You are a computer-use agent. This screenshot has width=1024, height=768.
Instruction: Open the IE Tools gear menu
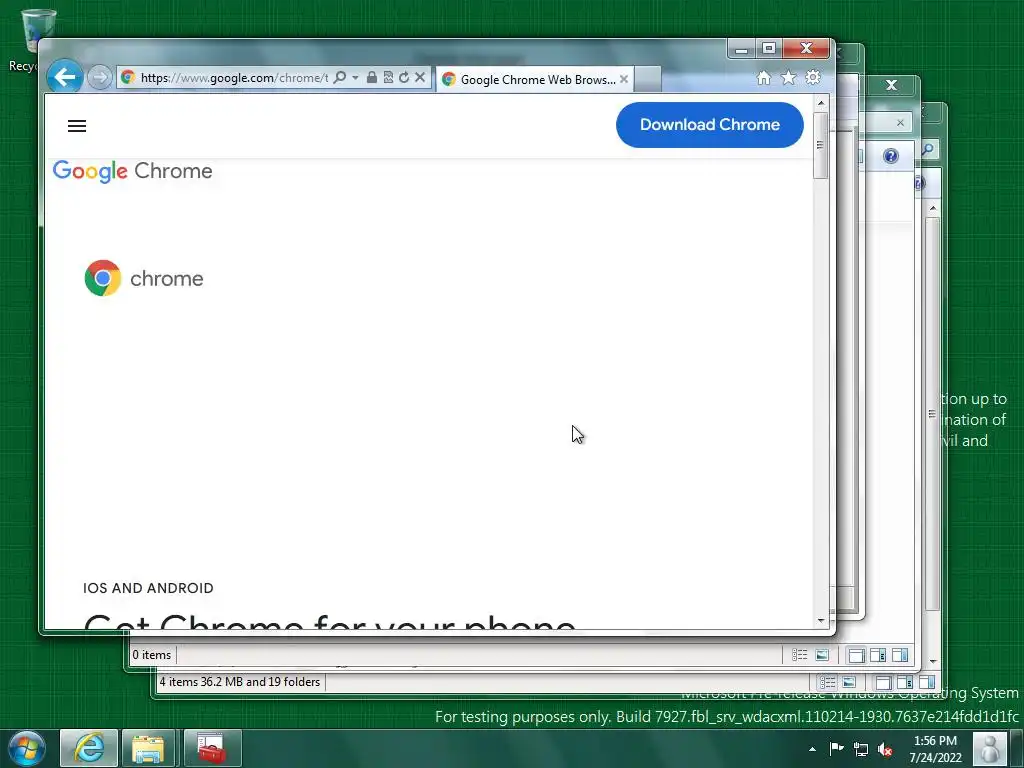coord(812,78)
